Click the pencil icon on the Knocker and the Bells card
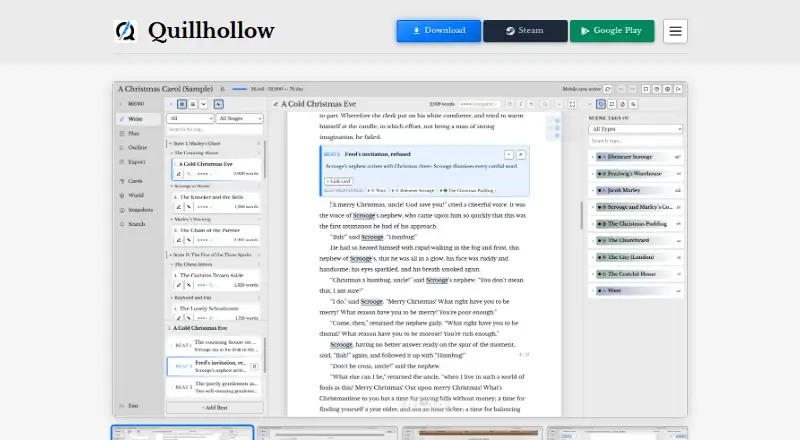The image size is (800, 440). 179,207
